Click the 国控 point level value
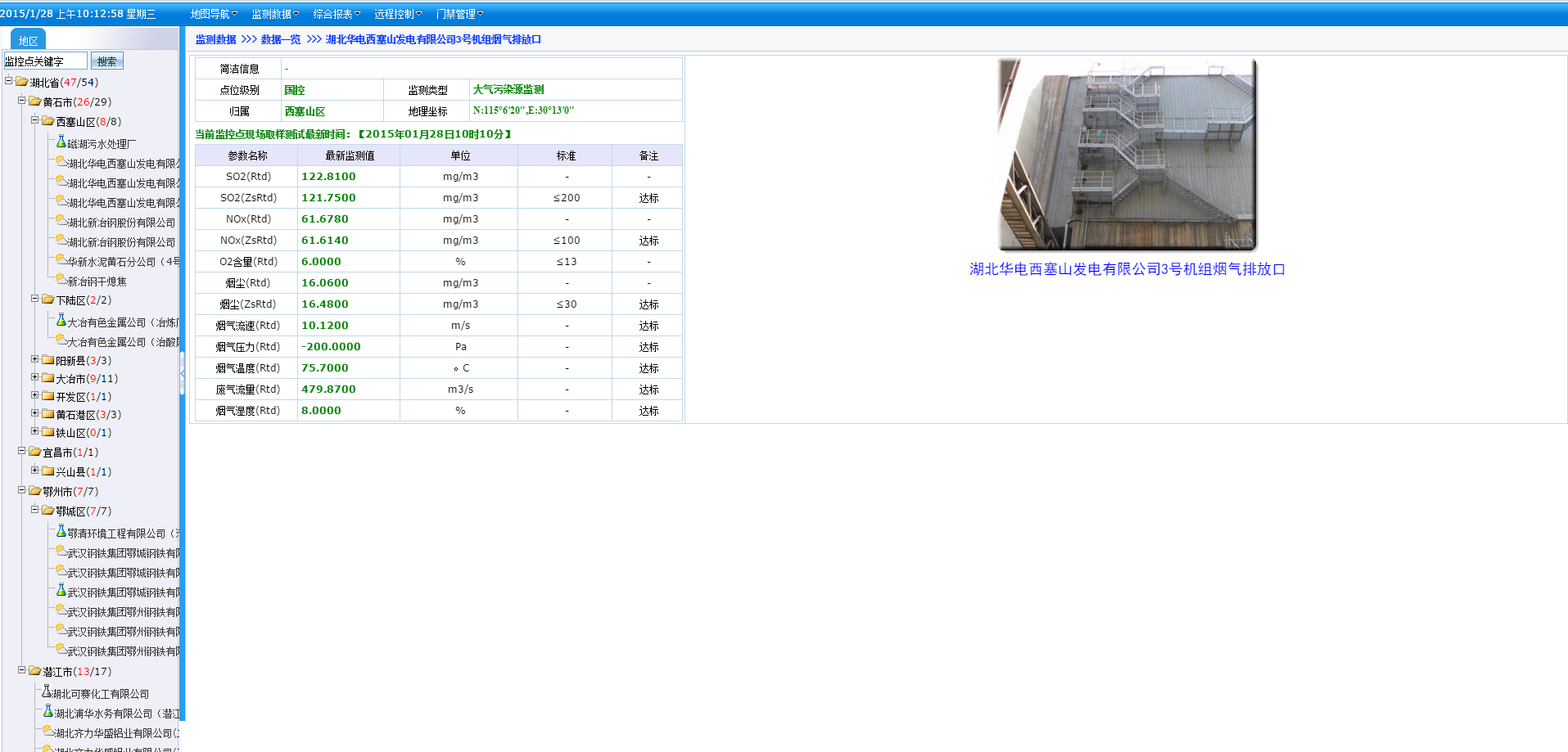1568x752 pixels. [x=295, y=90]
